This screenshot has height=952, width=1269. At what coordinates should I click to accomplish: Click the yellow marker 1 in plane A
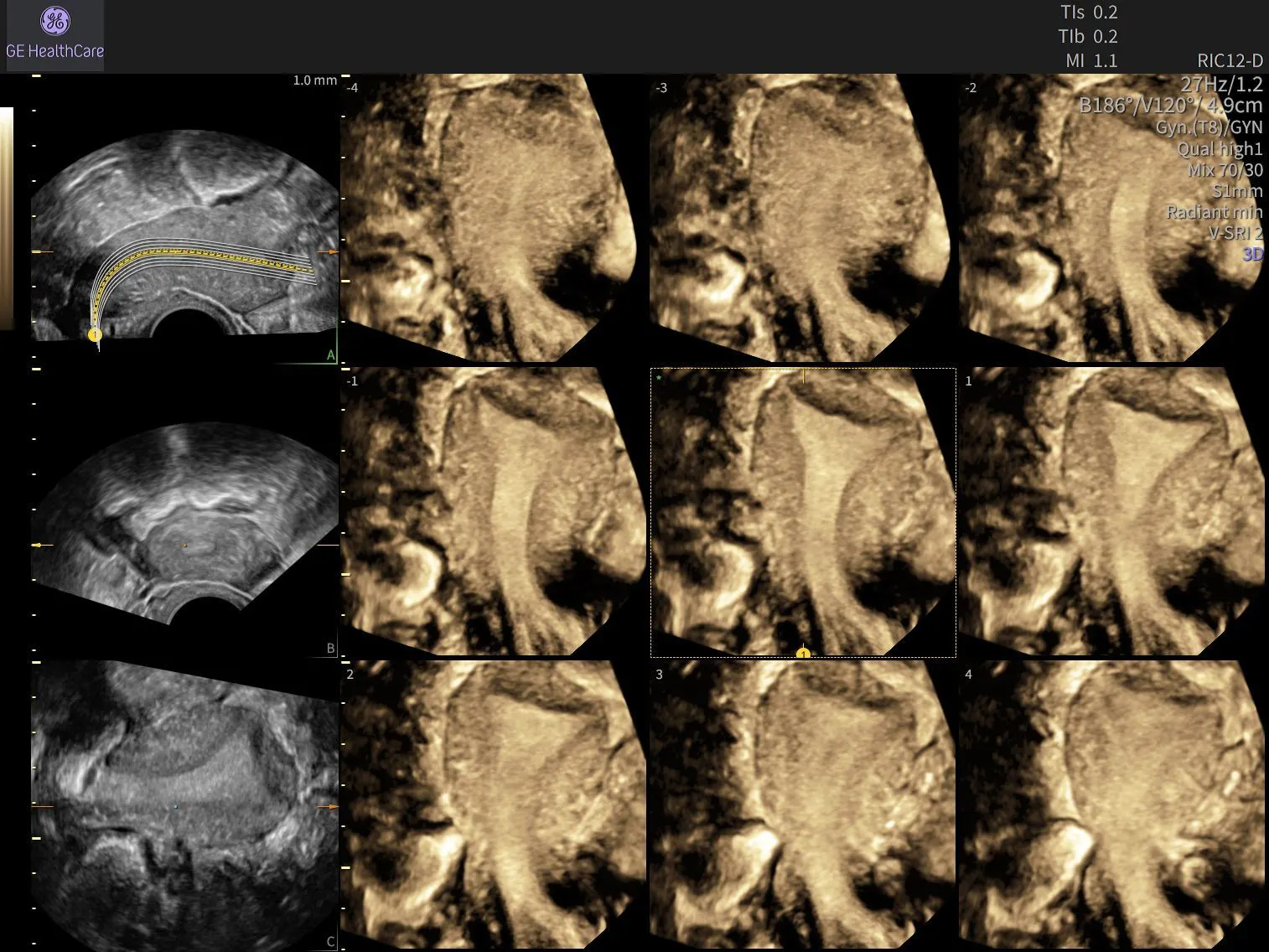[95, 334]
